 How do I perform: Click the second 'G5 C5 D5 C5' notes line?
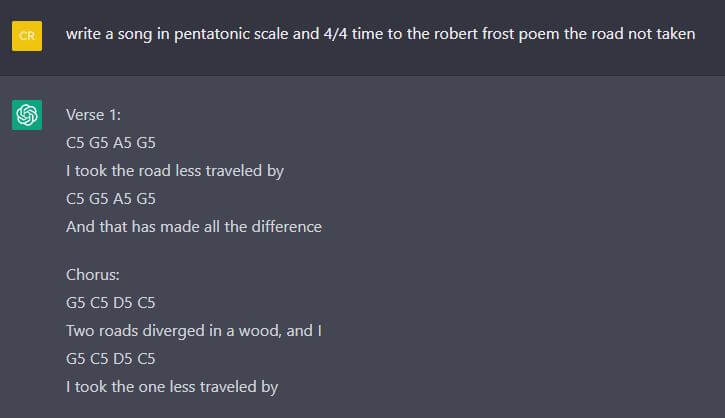(x=111, y=359)
